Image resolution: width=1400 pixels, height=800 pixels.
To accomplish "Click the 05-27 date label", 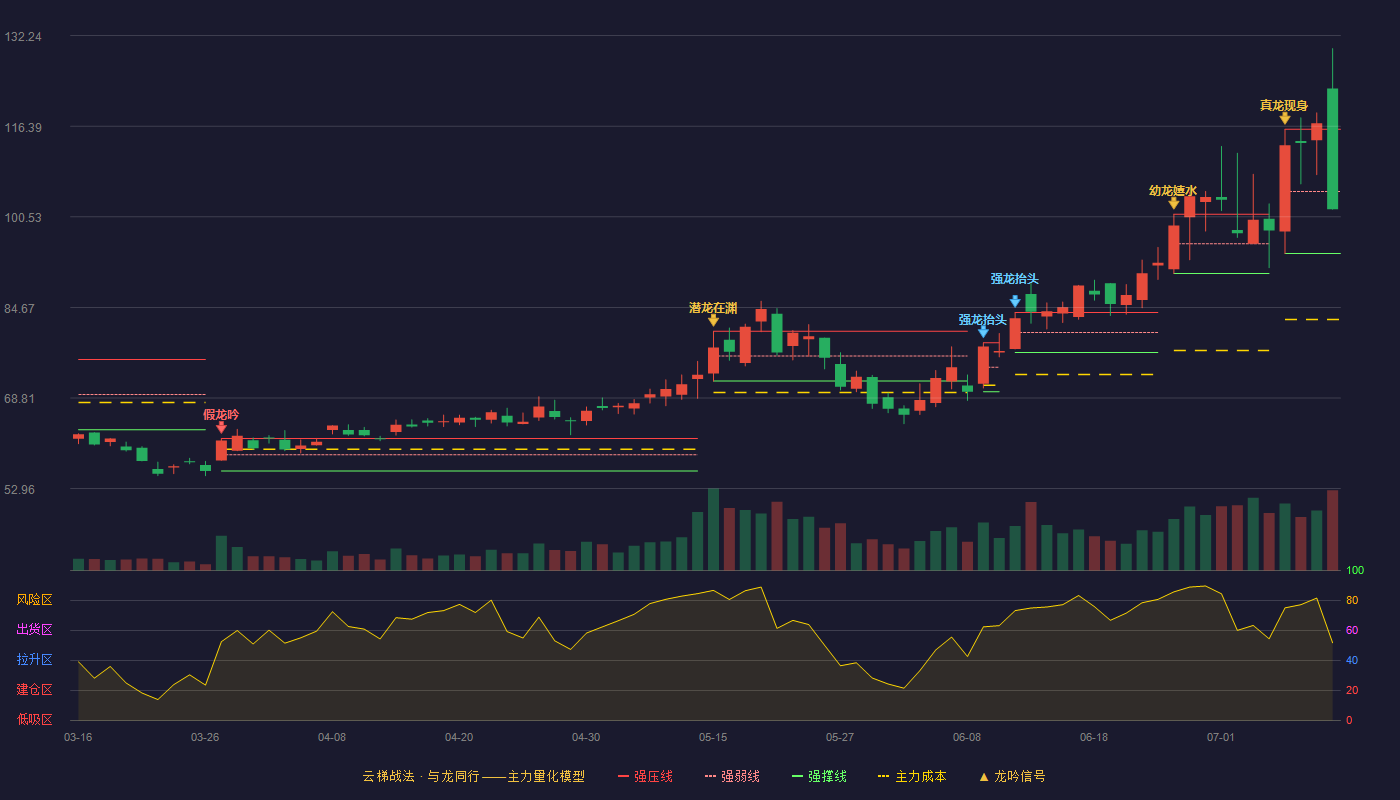I will coord(840,737).
